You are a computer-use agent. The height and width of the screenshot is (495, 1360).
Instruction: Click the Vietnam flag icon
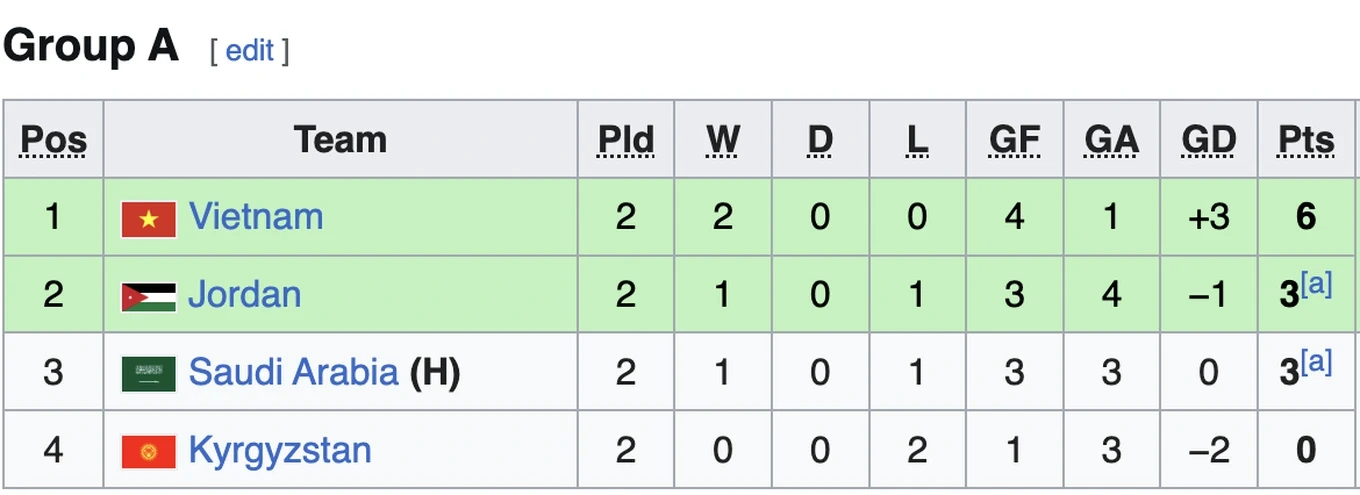[x=148, y=218]
